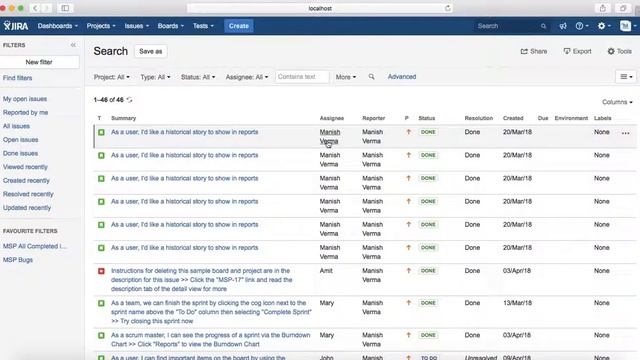This screenshot has height=360, width=640.
Task: Expand the Type: All dropdown
Action: click(x=155, y=77)
